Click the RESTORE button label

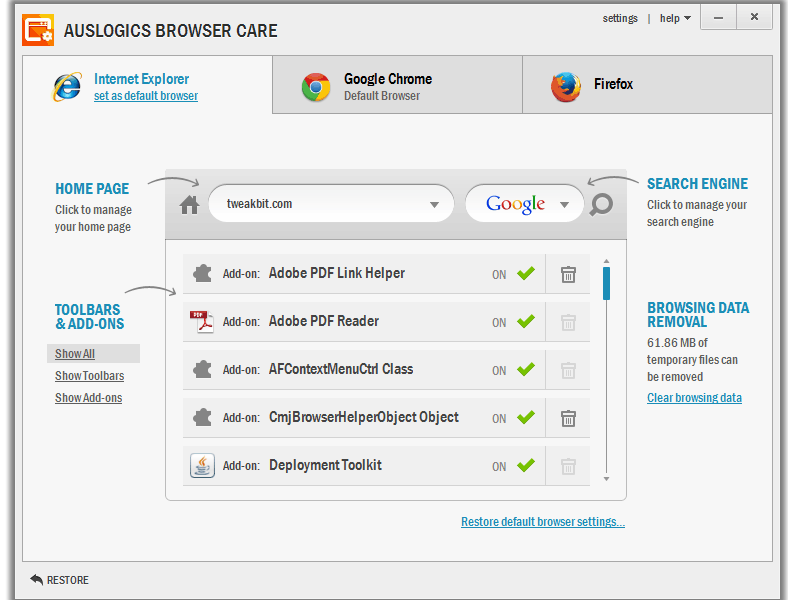(x=68, y=580)
